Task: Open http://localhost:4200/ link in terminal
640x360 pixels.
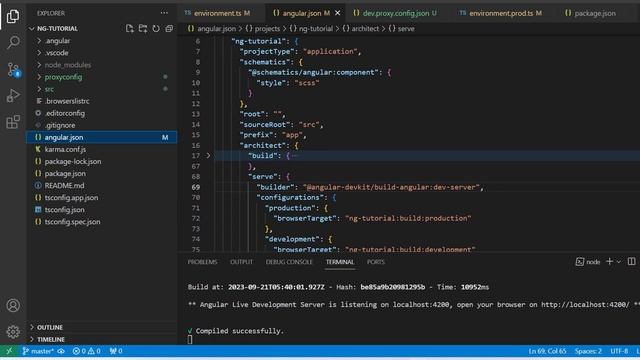Action: [585, 304]
